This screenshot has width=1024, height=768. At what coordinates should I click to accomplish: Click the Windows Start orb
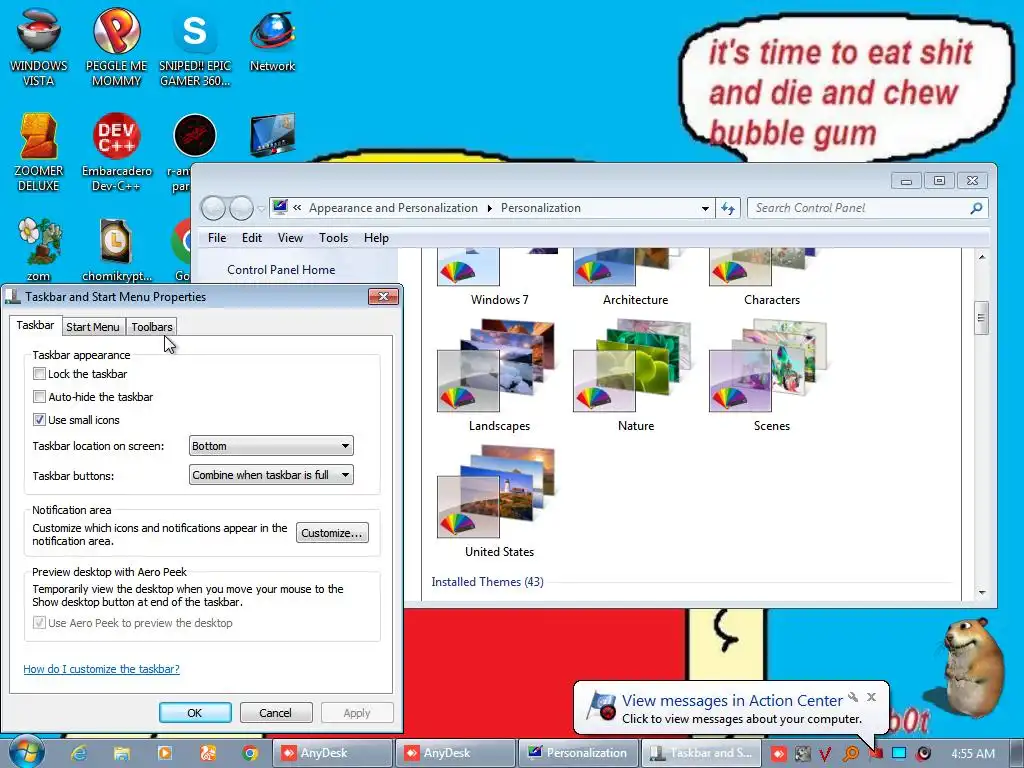27,752
